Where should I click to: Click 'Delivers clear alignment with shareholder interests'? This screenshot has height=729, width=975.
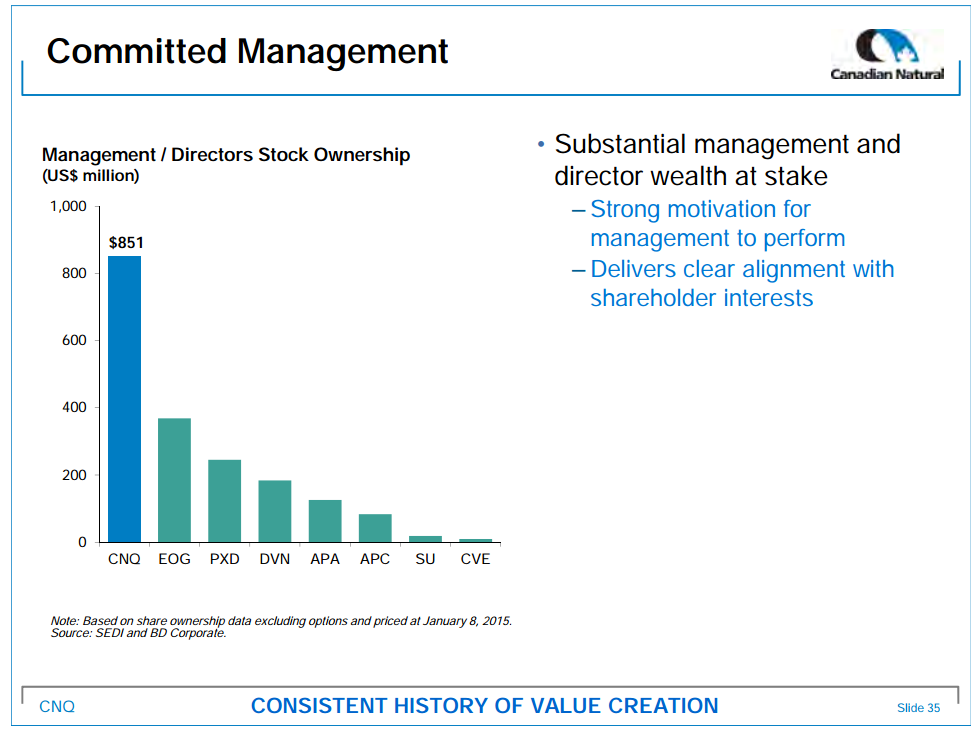(x=742, y=284)
